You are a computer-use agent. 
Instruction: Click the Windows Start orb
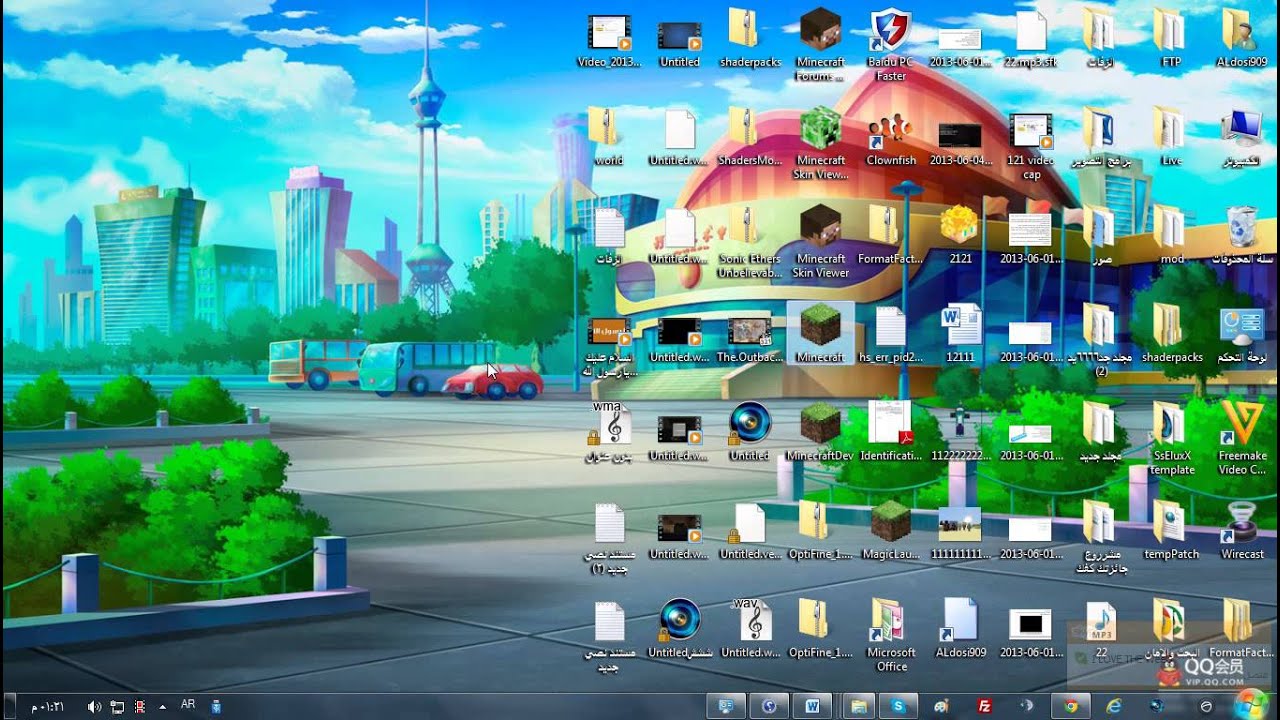point(1251,704)
